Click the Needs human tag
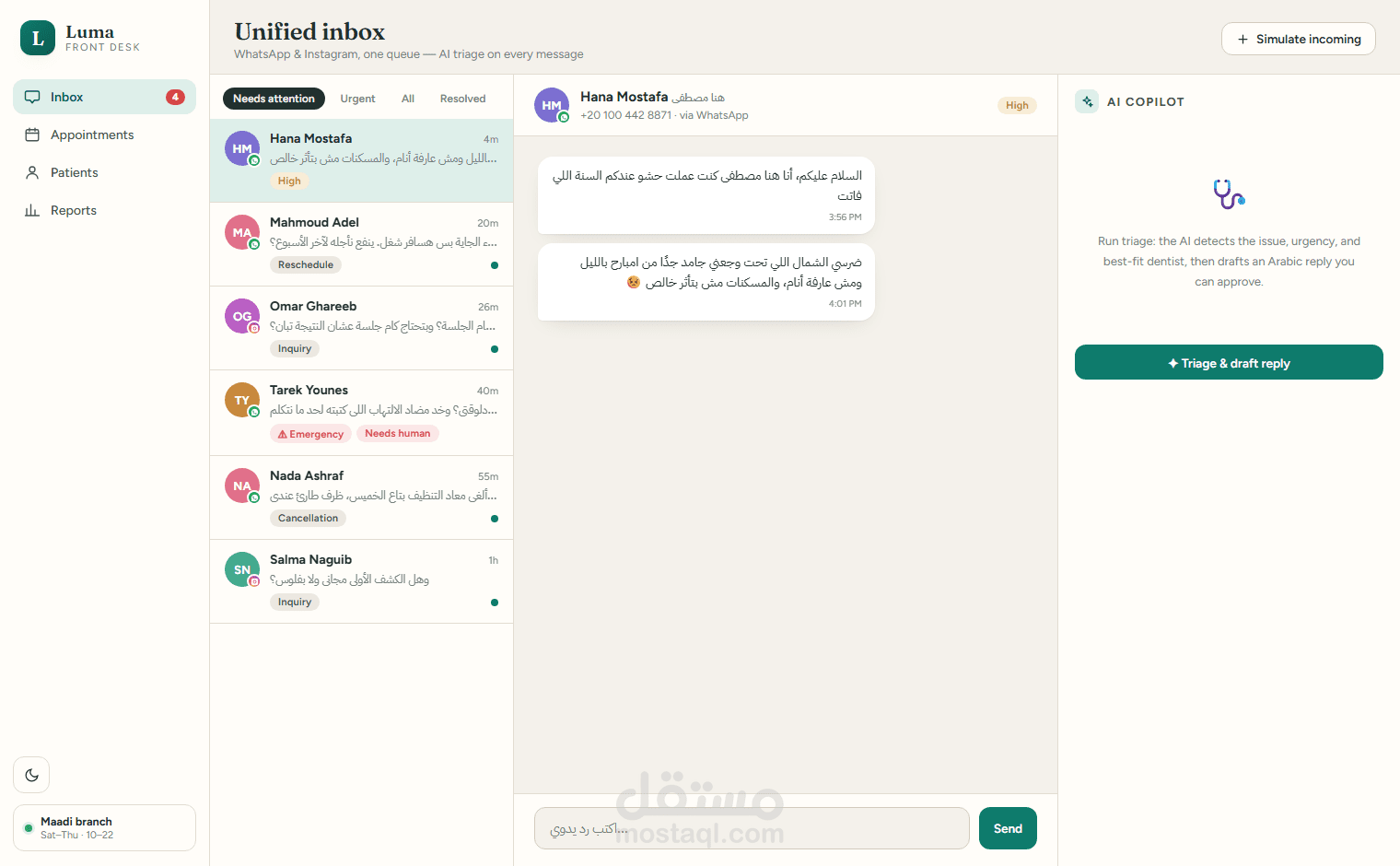Viewport: 1400px width, 866px height. click(x=398, y=433)
